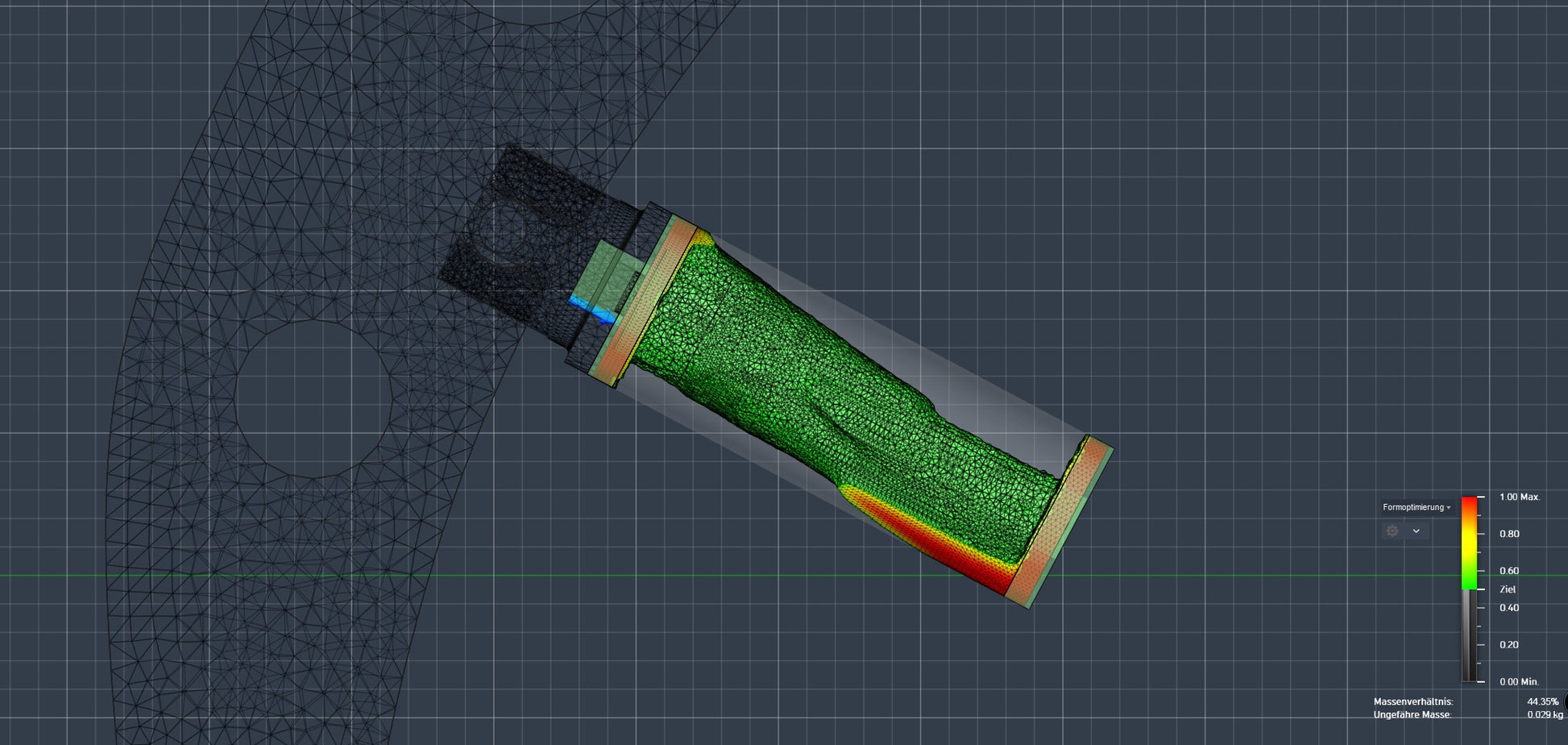Click the Massenverhältnis label

point(1412,702)
